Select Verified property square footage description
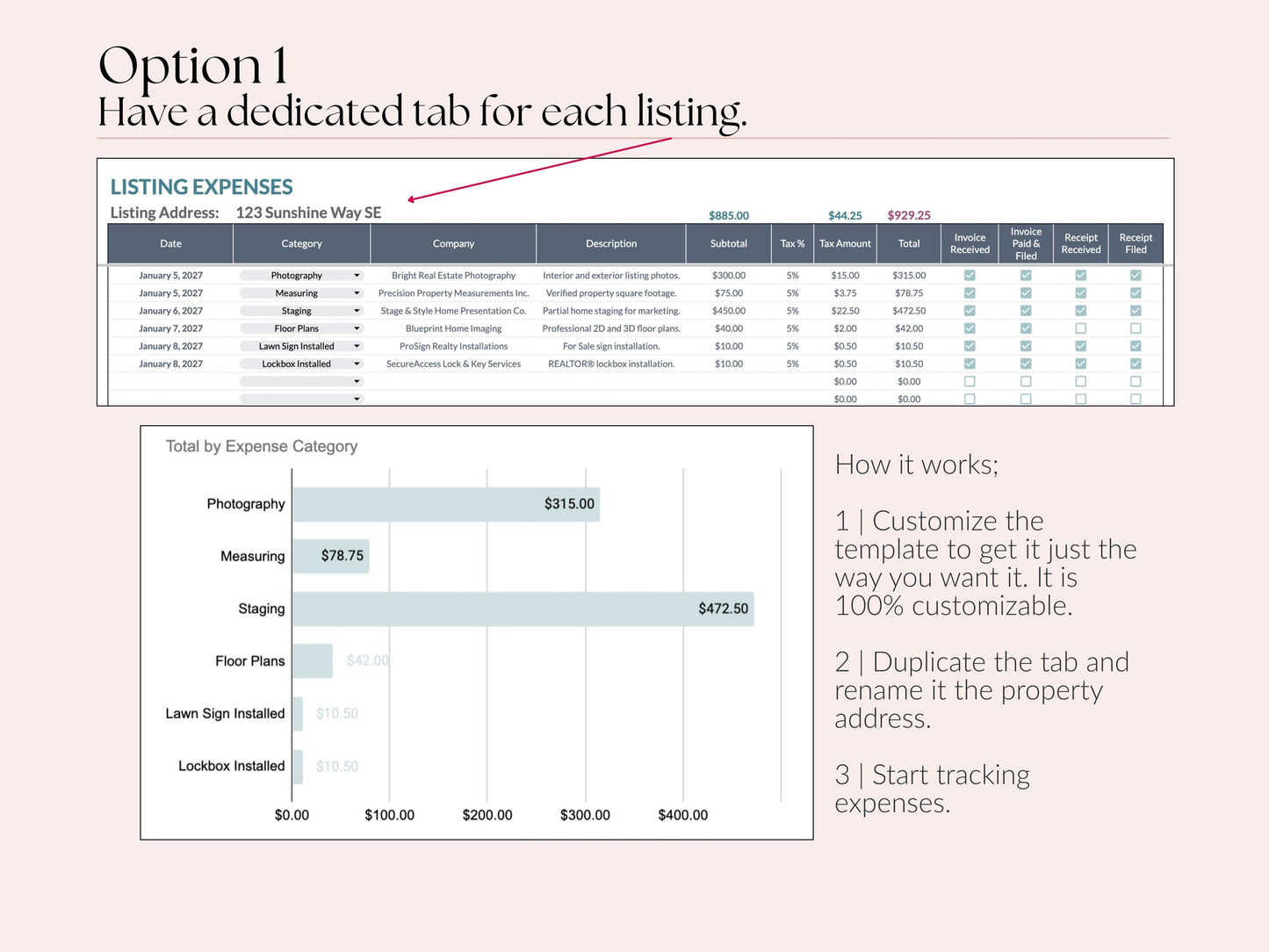 pyautogui.click(x=611, y=293)
